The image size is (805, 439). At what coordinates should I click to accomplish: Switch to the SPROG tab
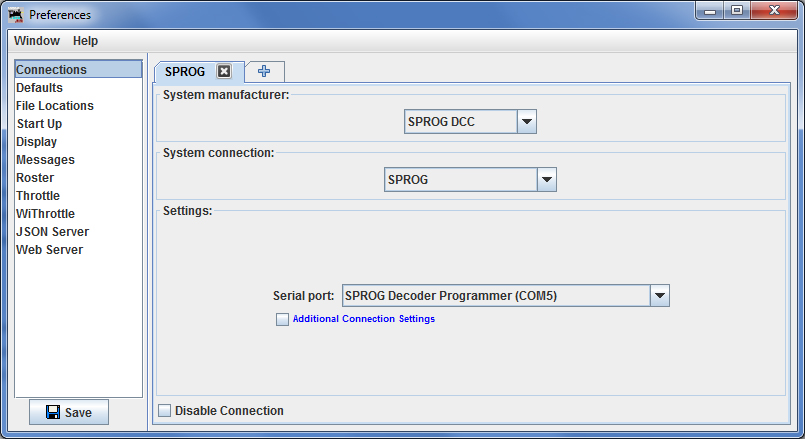pyautogui.click(x=185, y=71)
